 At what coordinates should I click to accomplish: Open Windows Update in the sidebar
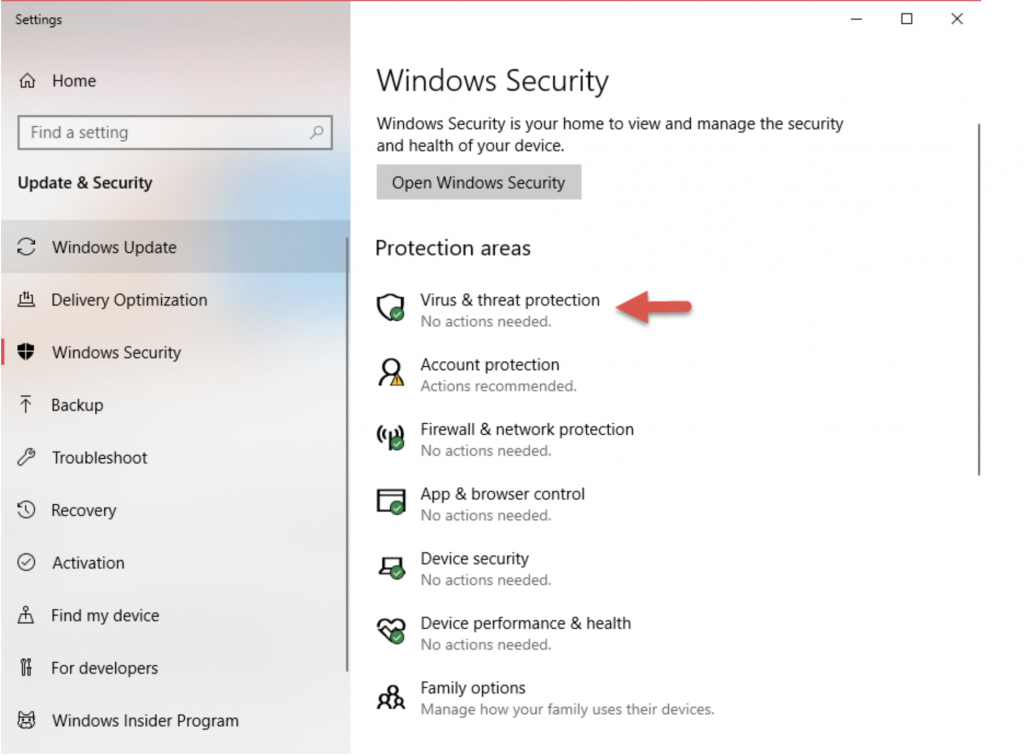click(x=114, y=247)
